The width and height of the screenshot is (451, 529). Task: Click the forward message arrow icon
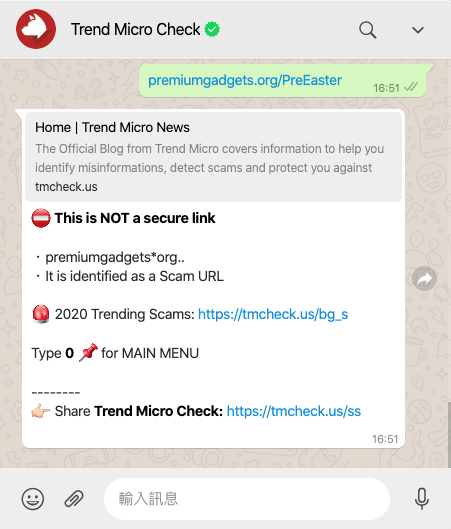tap(424, 279)
